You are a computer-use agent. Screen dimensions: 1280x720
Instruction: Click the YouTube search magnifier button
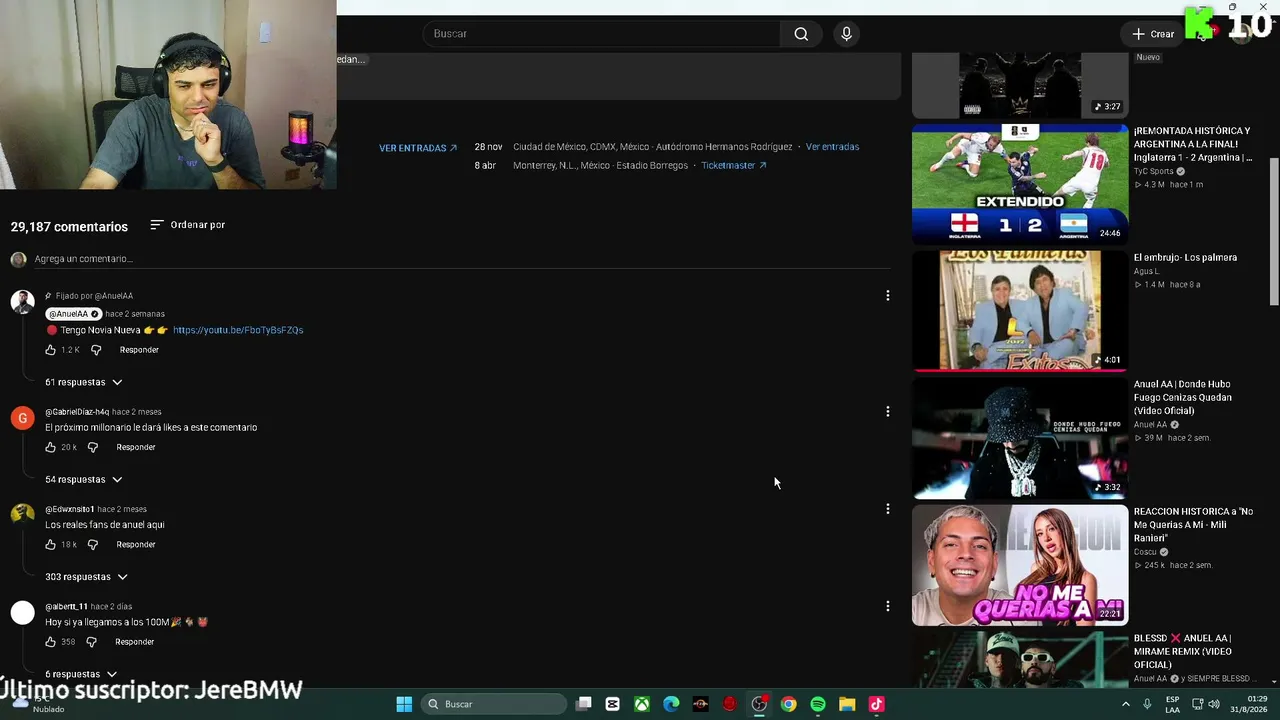click(x=801, y=34)
